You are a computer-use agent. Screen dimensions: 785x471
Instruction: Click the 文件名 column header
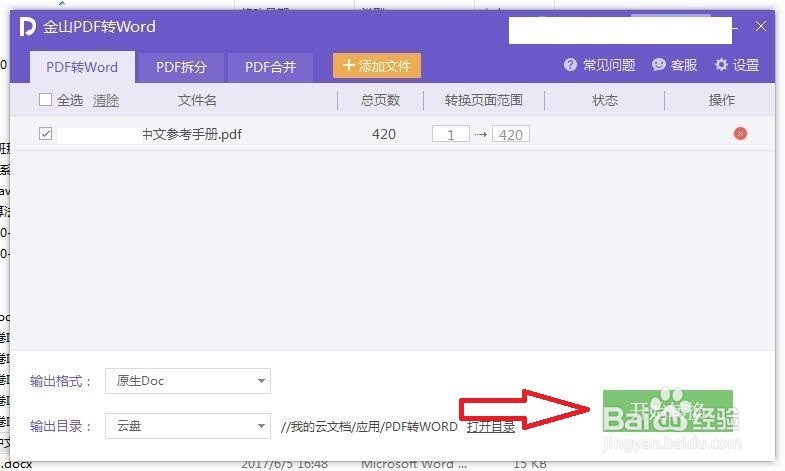point(197,100)
